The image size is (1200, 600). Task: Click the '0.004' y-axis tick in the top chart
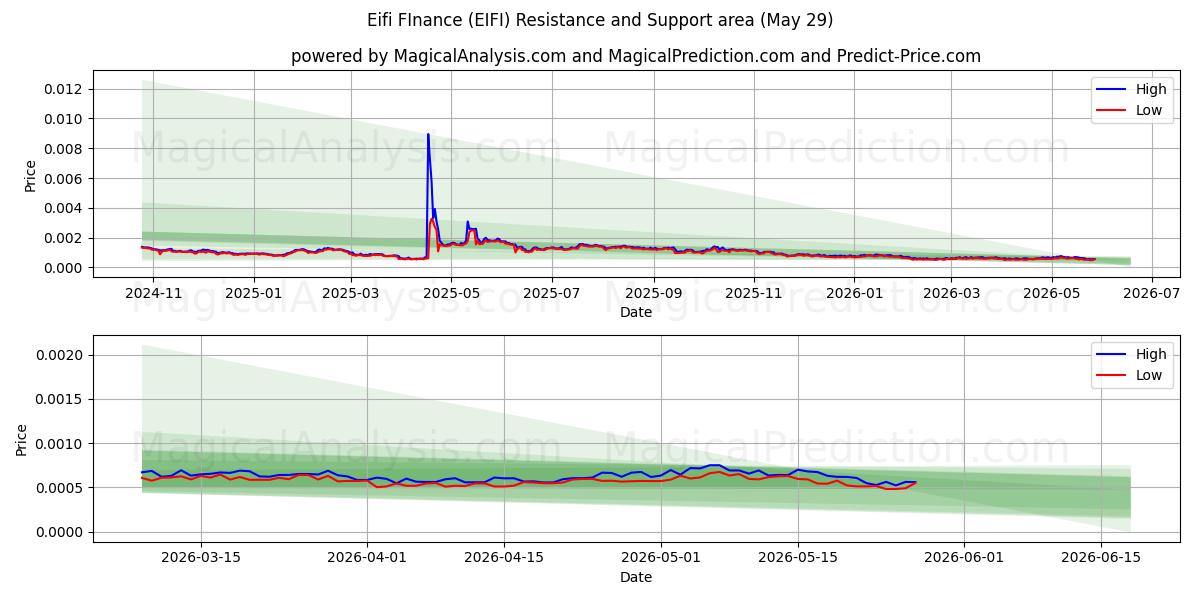[x=63, y=208]
